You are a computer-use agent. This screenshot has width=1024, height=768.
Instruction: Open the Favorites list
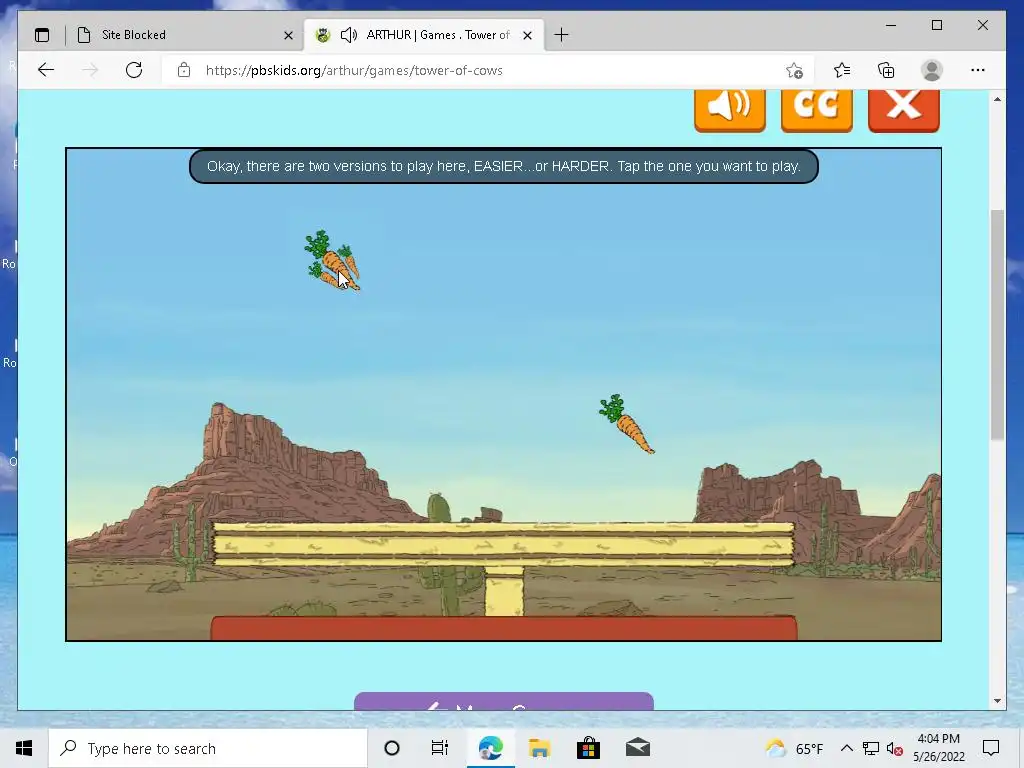click(x=842, y=70)
